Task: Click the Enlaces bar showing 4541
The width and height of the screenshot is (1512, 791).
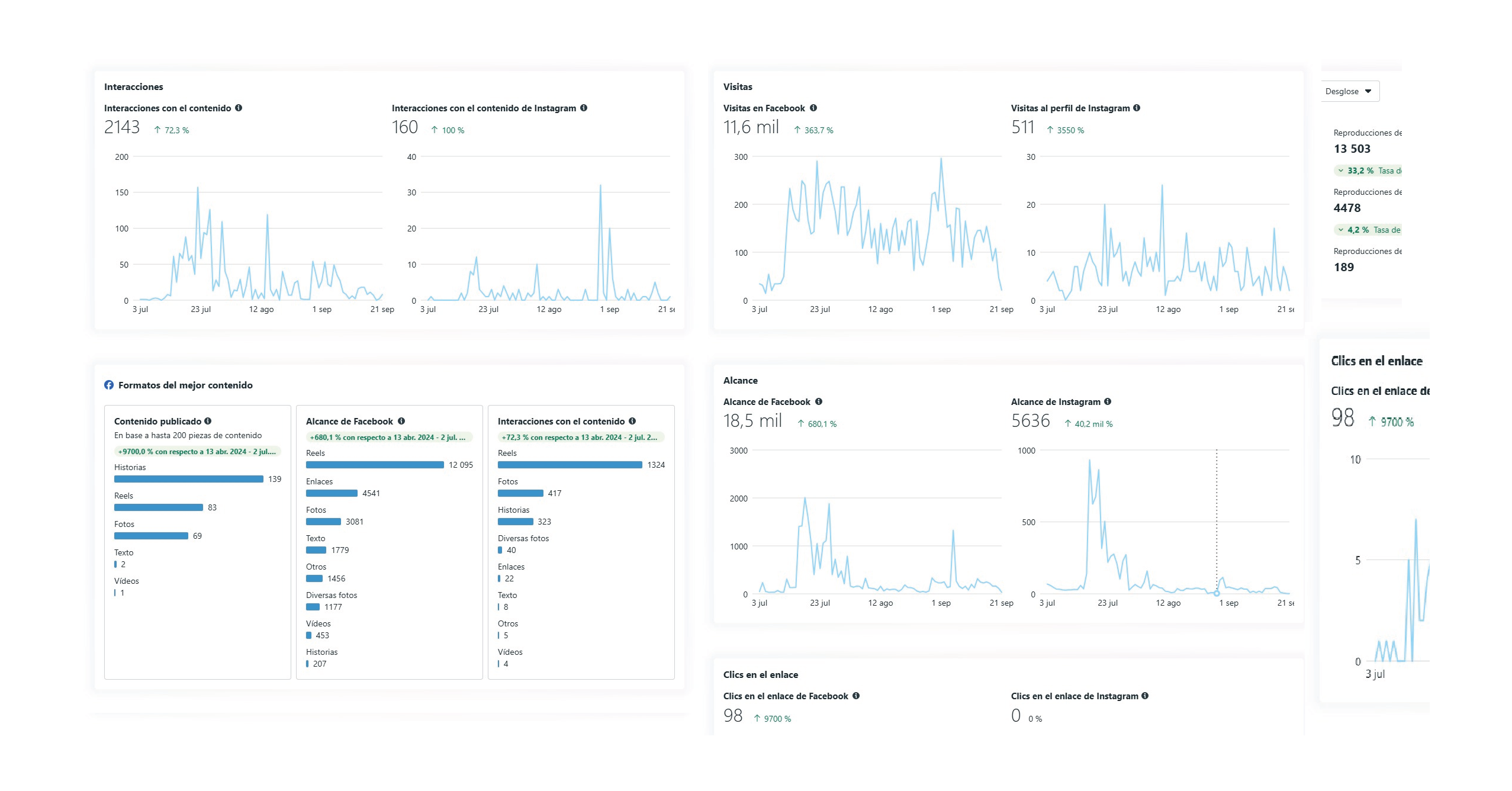Action: click(332, 493)
